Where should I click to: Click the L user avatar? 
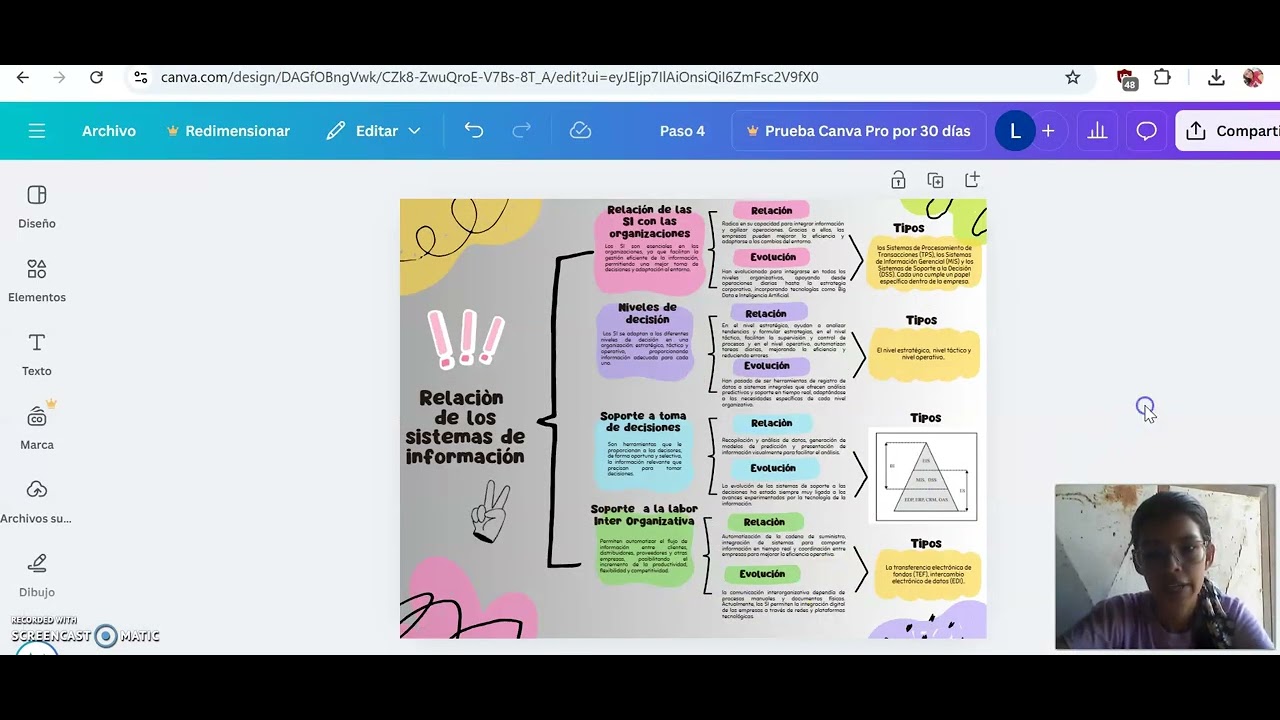[1015, 131]
